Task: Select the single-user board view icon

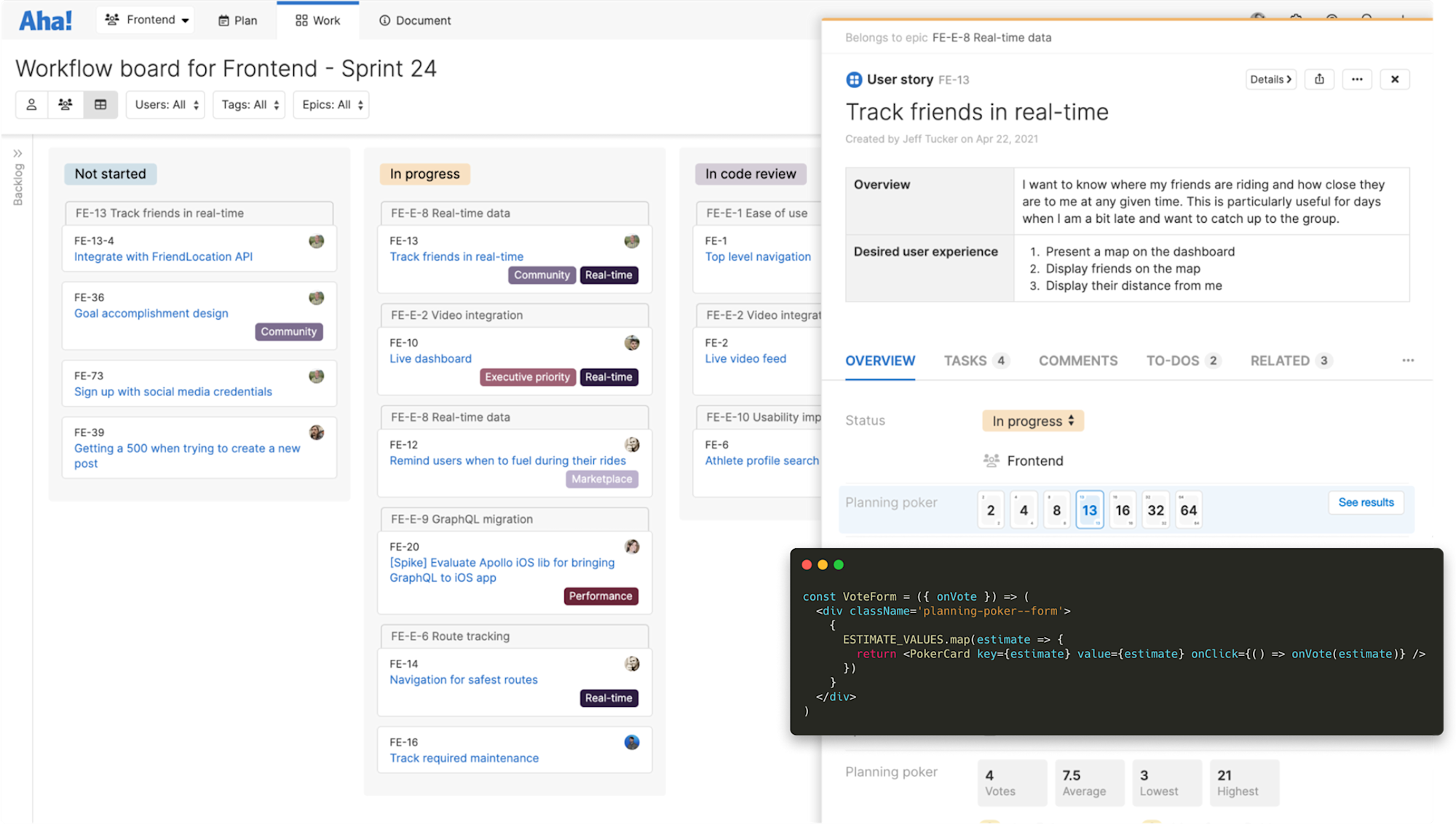Action: [31, 104]
